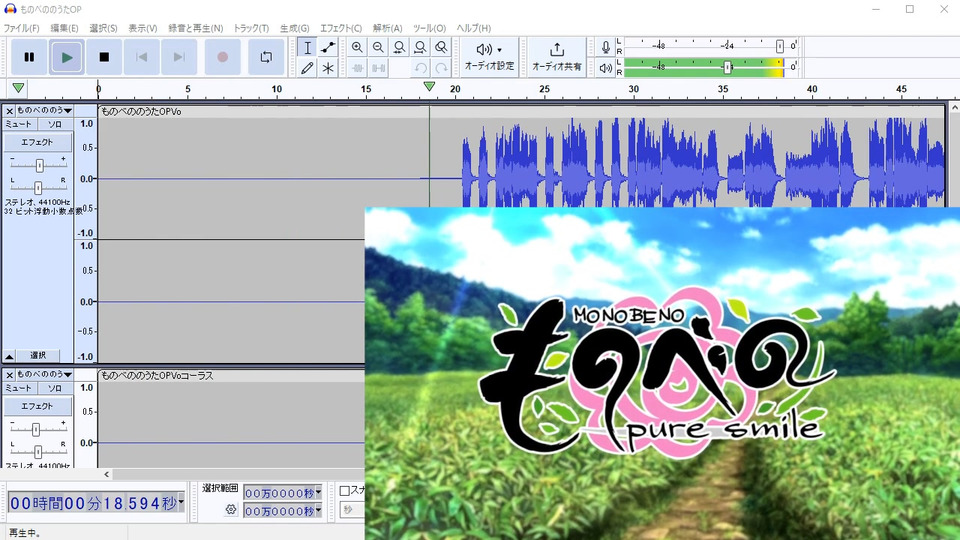This screenshot has width=960, height=540.
Task: Open the time display format dropdown
Action: click(x=181, y=502)
